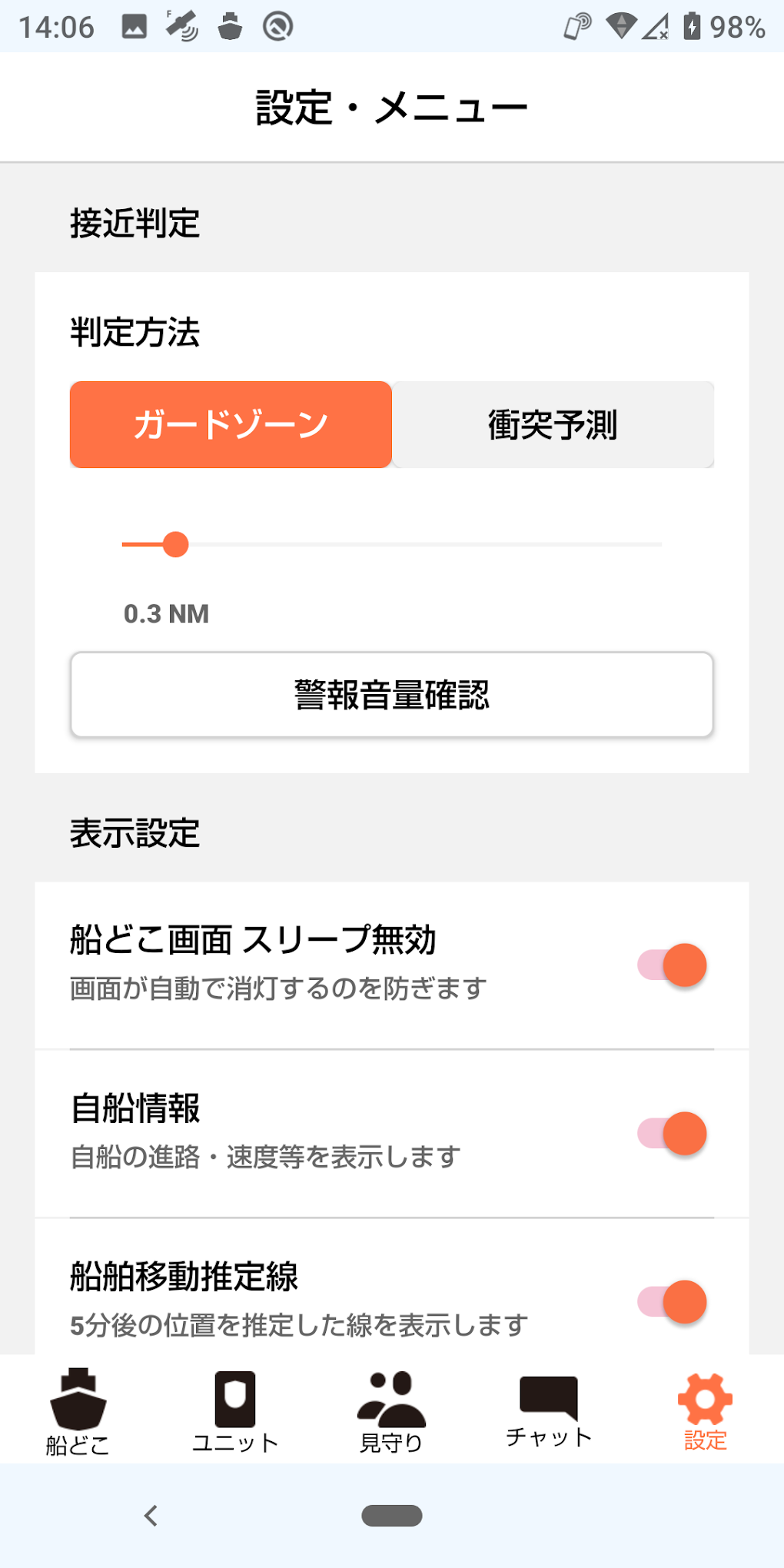Image resolution: width=784 pixels, height=1568 pixels.
Task: Tap the 設定 gear icon
Action: (705, 1399)
